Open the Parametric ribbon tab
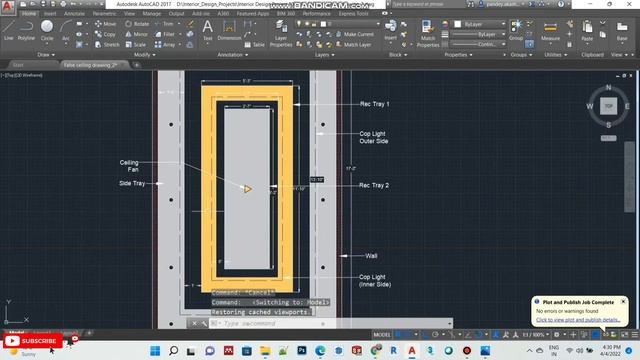Viewport: 640px width, 360px height. click(x=104, y=13)
